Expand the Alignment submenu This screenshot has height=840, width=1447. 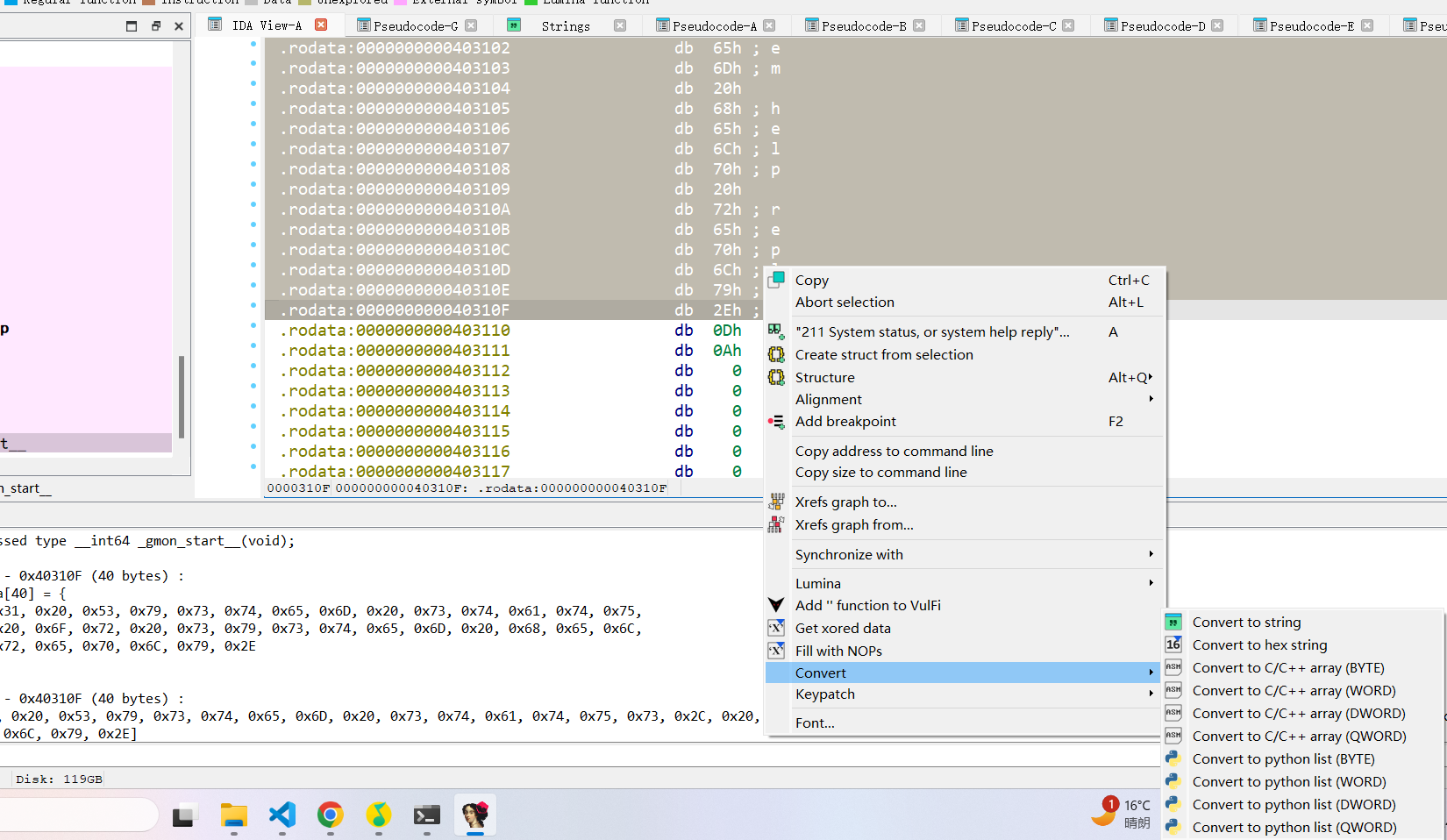(x=965, y=399)
